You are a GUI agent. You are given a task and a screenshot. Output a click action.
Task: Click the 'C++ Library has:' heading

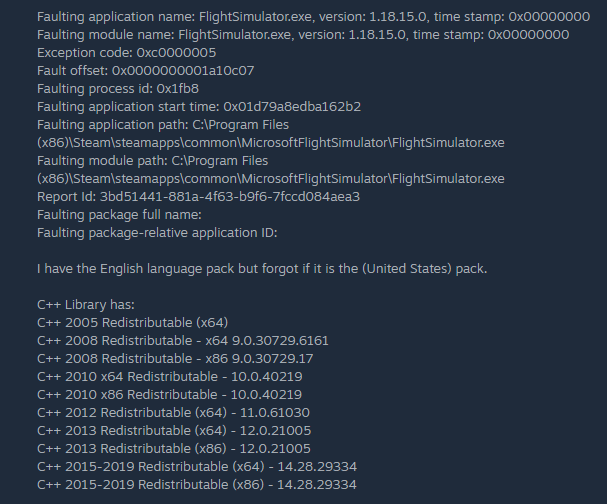[92, 305]
